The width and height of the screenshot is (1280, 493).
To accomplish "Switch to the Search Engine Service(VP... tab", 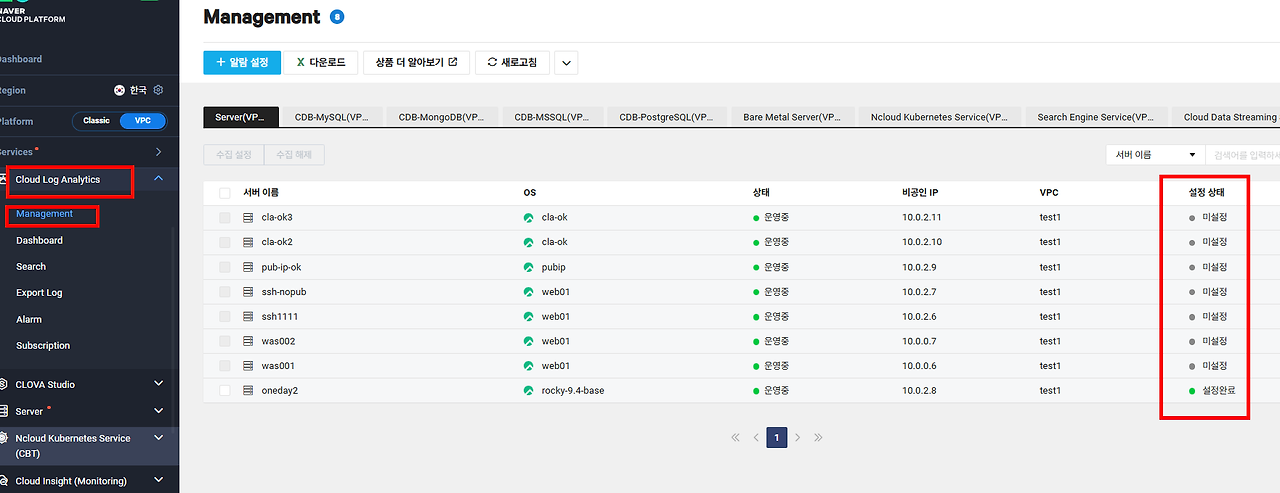I will point(1095,117).
